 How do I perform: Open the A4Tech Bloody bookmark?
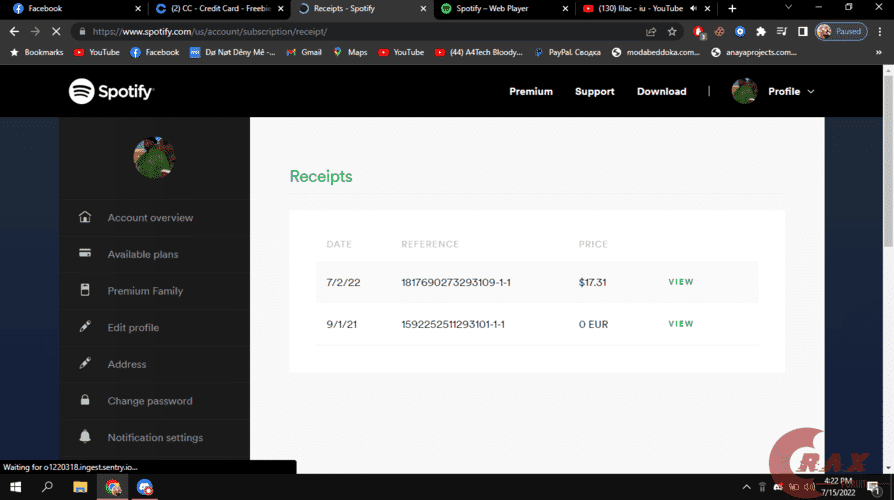click(478, 52)
